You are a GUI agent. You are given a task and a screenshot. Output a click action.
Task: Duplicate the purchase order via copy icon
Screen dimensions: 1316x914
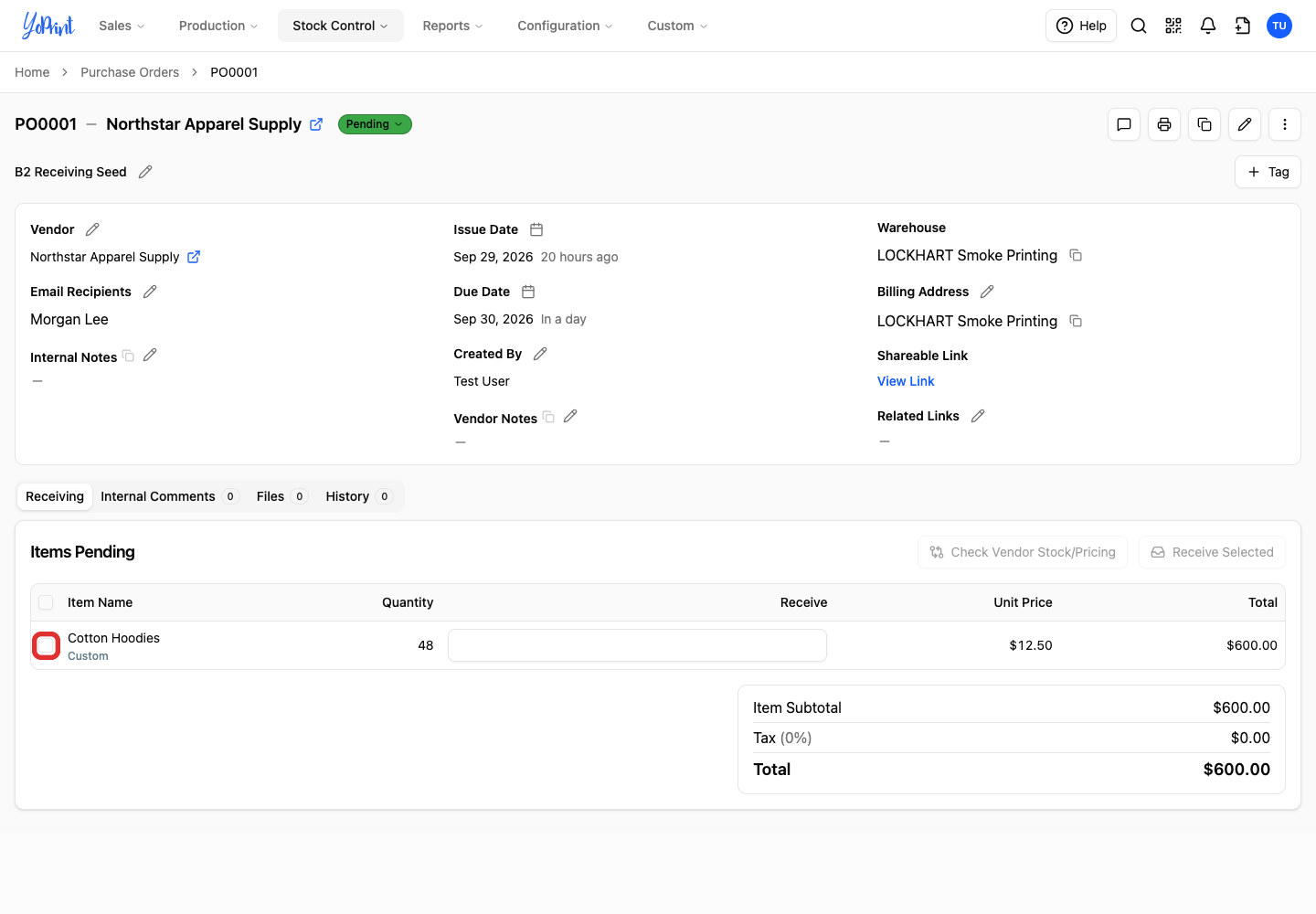point(1205,124)
